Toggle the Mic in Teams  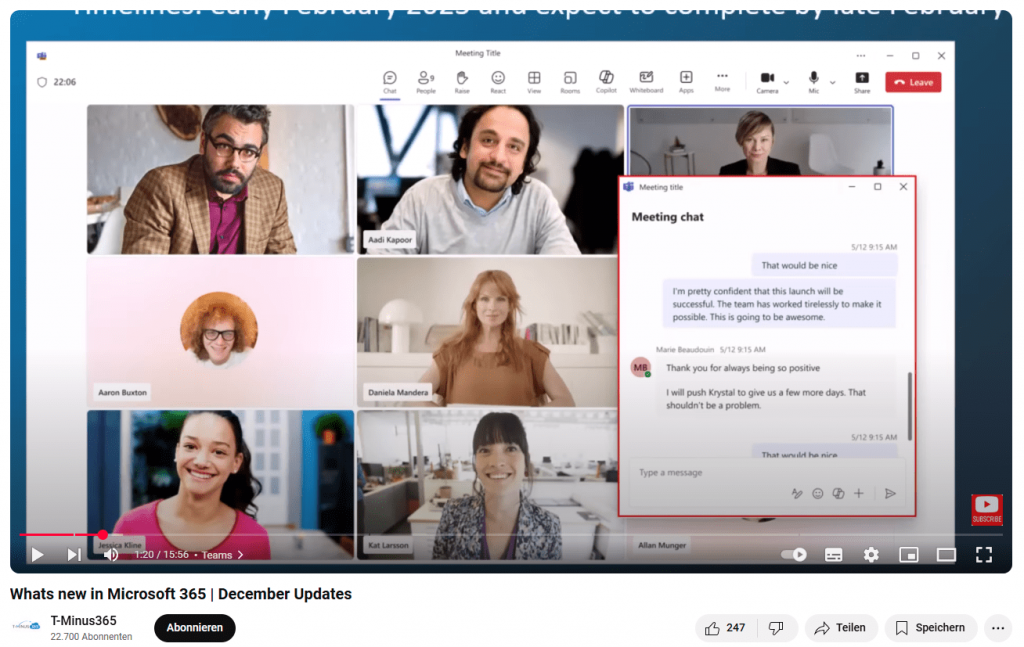tap(814, 82)
